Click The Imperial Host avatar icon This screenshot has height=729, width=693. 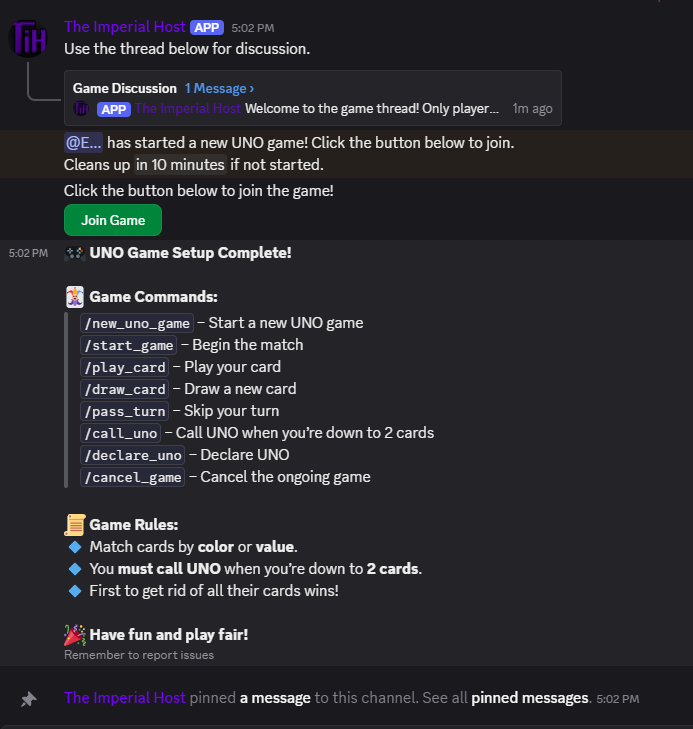[x=28, y=38]
